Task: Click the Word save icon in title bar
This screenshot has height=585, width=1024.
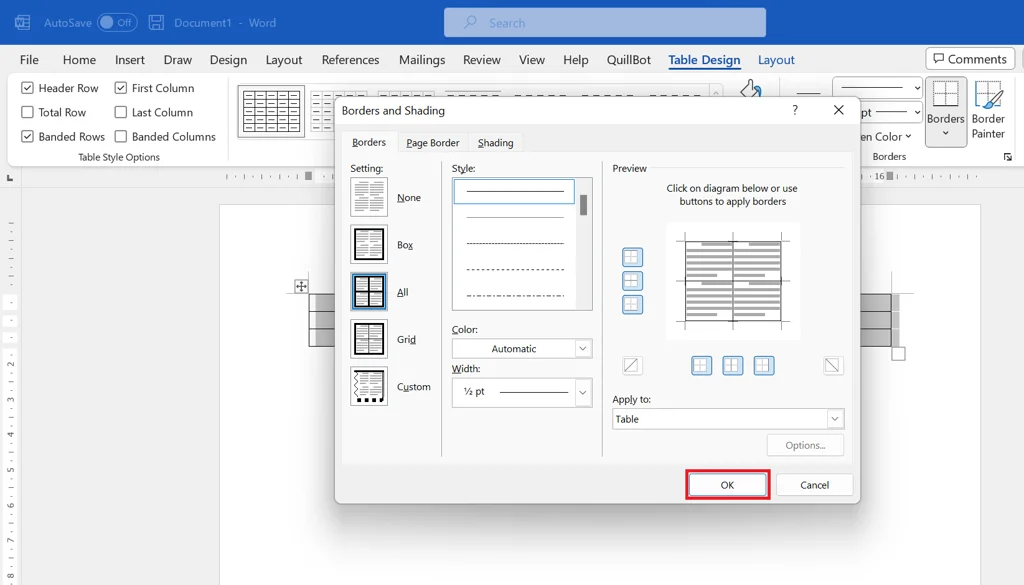Action: [156, 23]
